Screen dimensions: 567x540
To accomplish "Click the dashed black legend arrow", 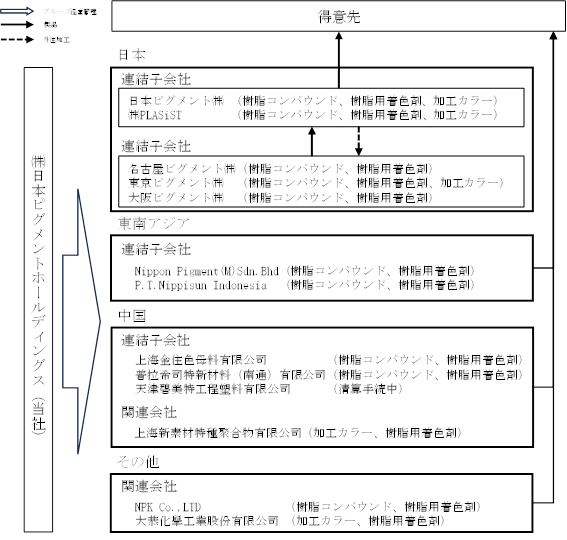I will [17, 39].
